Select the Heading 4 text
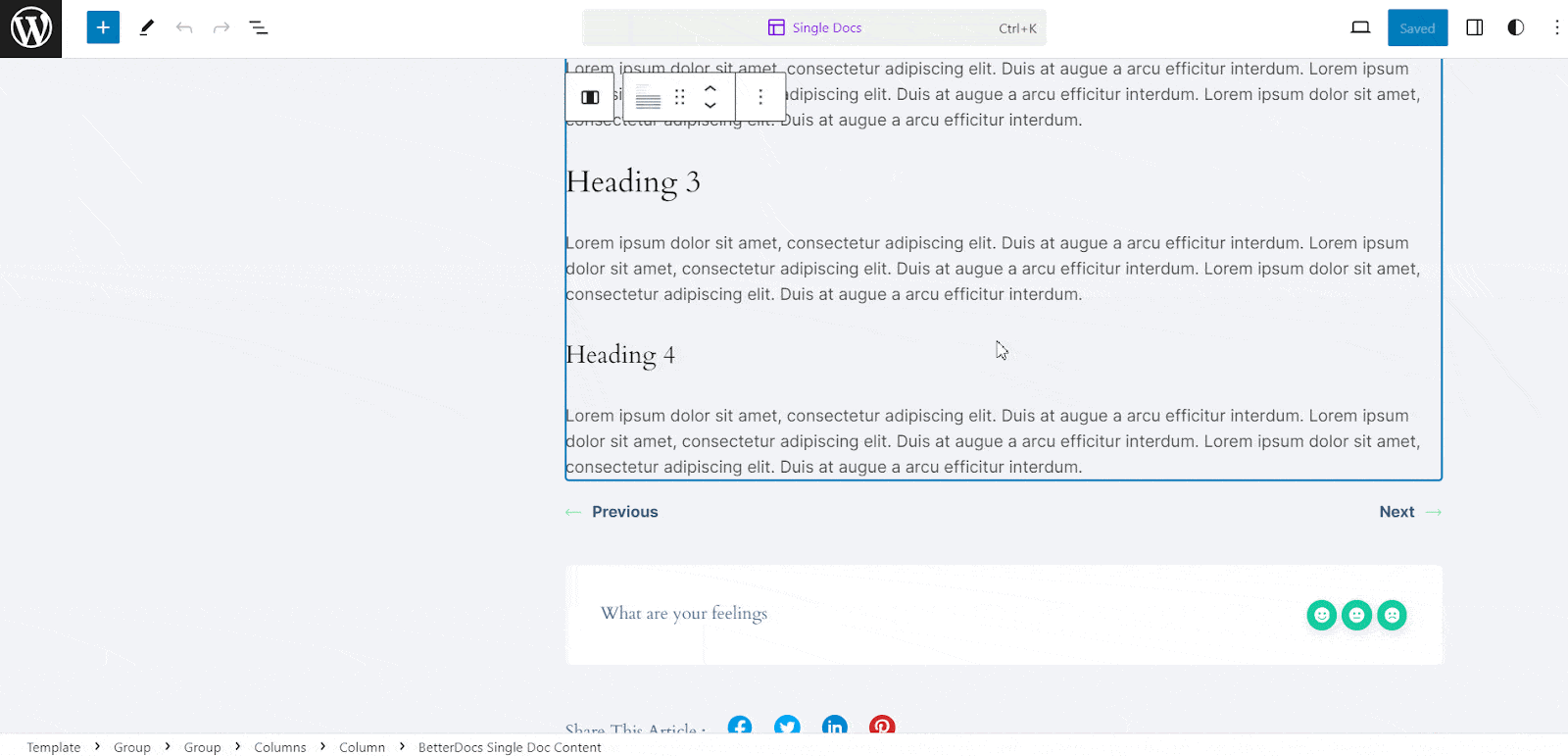This screenshot has height=756, width=1568. pyautogui.click(x=620, y=355)
